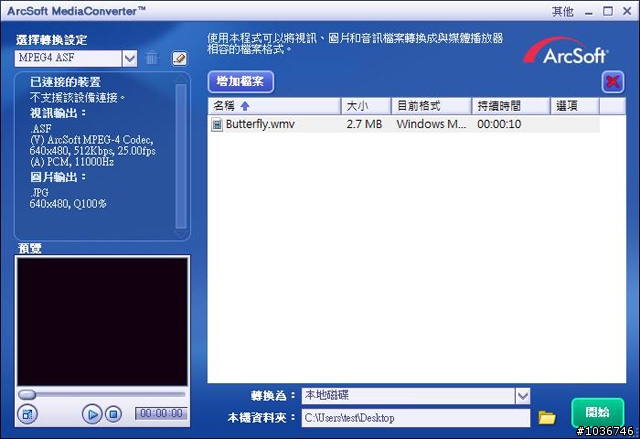Click the red X remove file button
Image resolution: width=640 pixels, height=439 pixels.
tap(612, 82)
